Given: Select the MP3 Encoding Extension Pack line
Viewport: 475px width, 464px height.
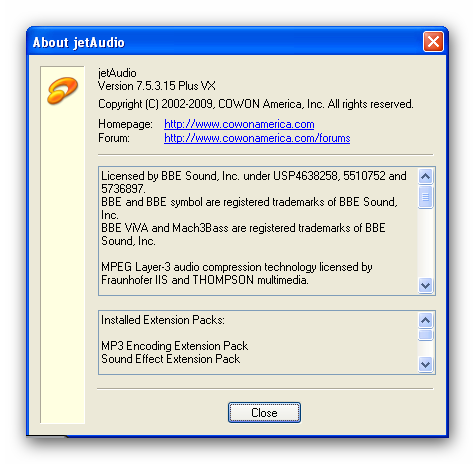Looking at the screenshot, I should (174, 346).
